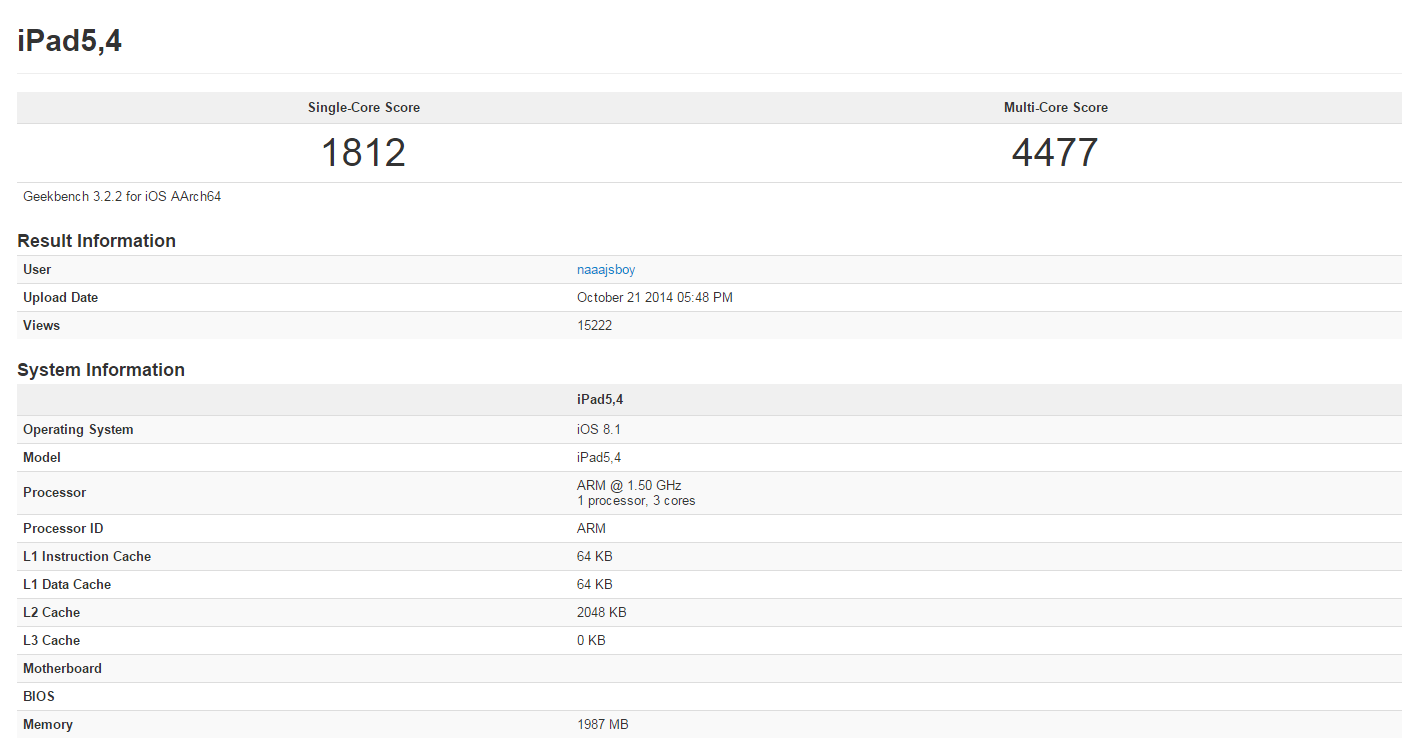Select the upload date October 21 2014 05:48 PM
Screen dimensions: 1416x756
point(655,298)
